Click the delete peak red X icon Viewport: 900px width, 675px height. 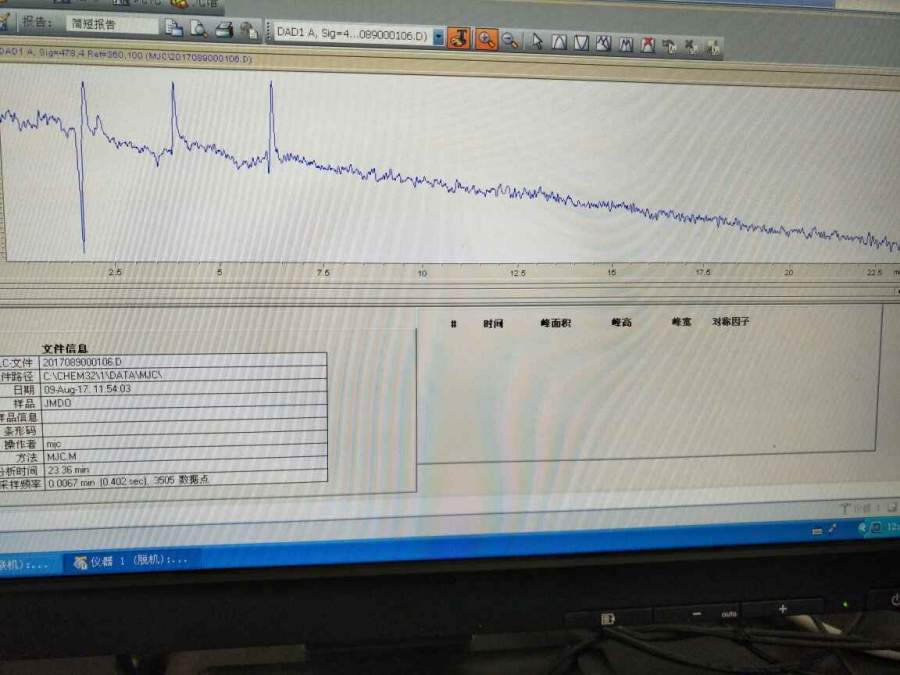coord(647,45)
